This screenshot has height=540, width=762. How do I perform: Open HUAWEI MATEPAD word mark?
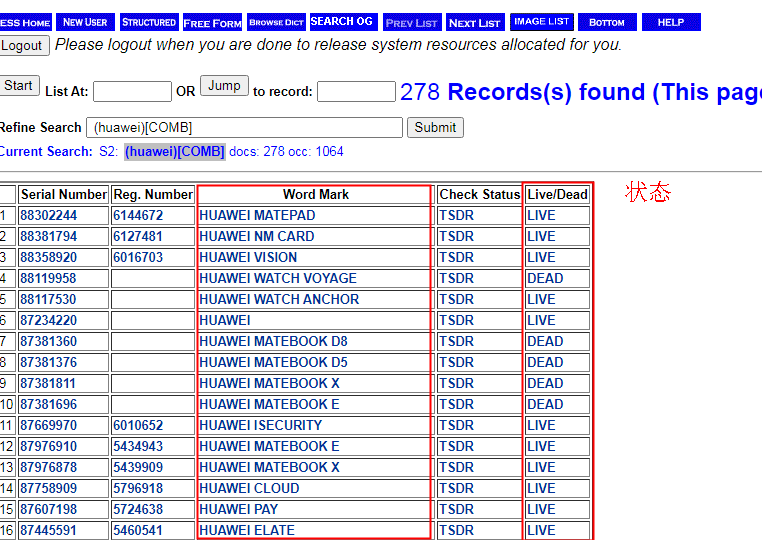(x=257, y=215)
